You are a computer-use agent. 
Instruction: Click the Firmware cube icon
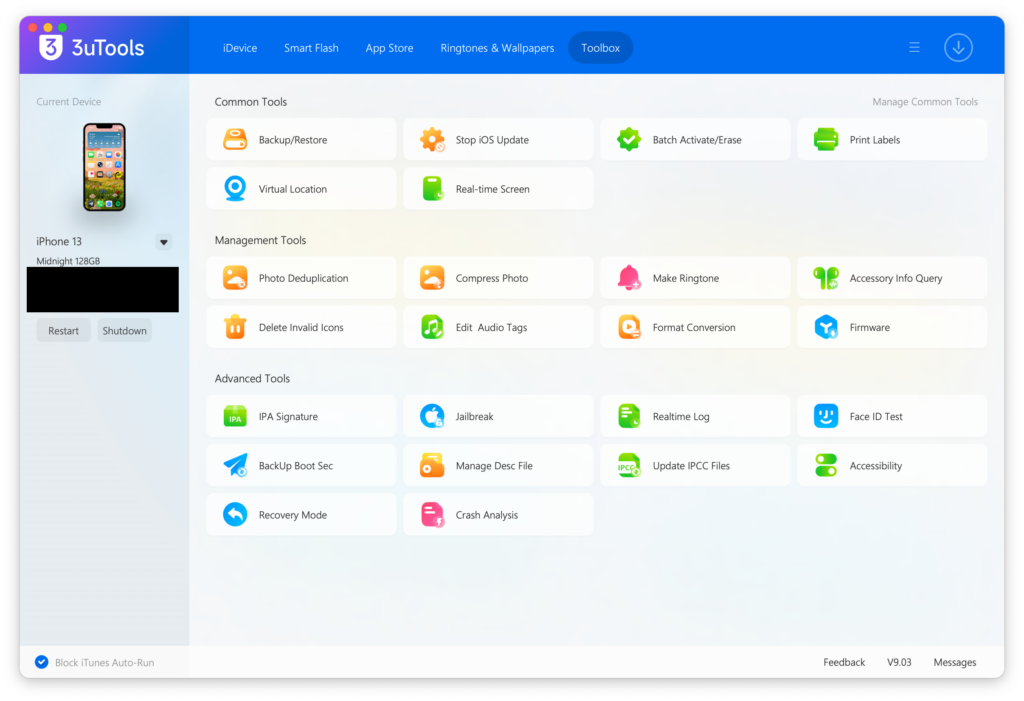pos(826,327)
